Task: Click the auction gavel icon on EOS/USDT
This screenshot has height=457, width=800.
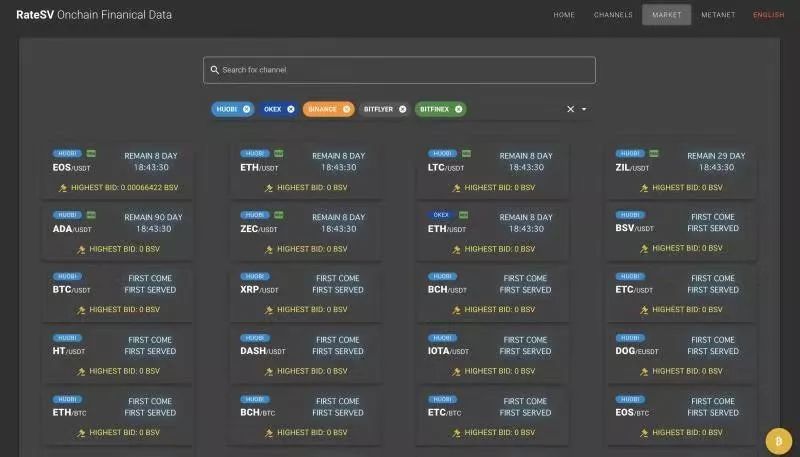Action: (62, 187)
